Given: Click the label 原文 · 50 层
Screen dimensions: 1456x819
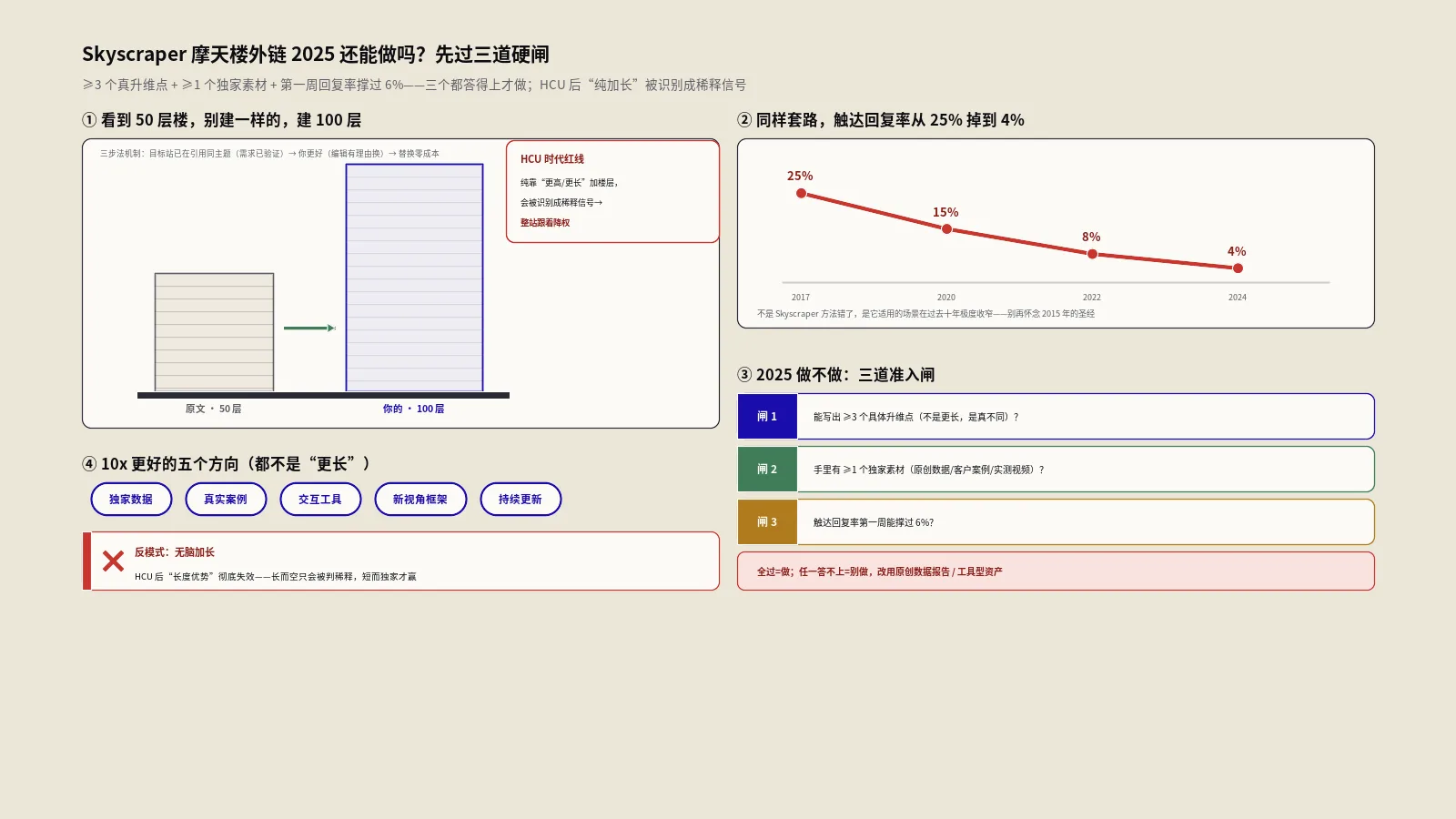Looking at the screenshot, I should 214,409.
